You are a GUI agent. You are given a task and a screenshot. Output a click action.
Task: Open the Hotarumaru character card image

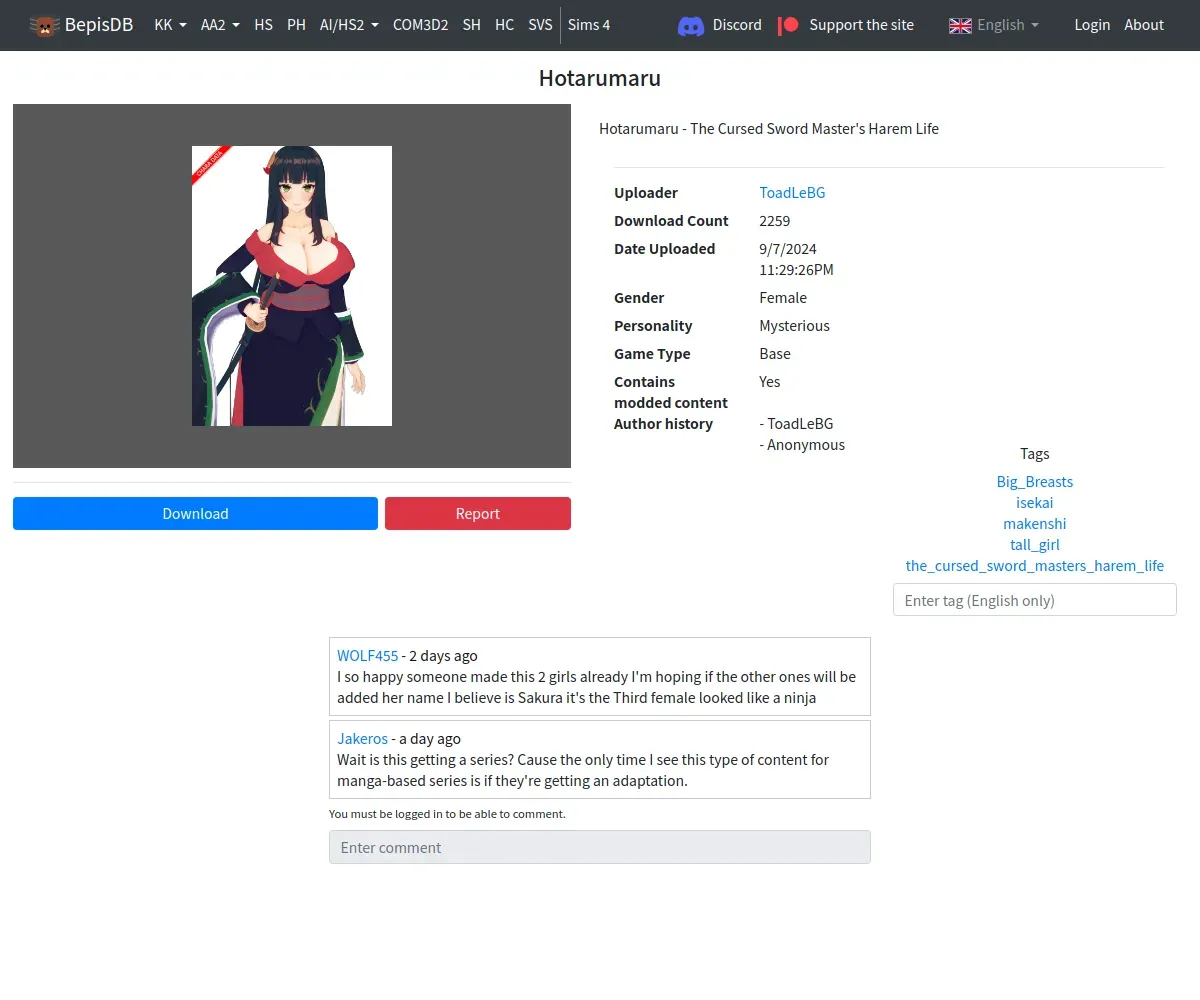(292, 286)
